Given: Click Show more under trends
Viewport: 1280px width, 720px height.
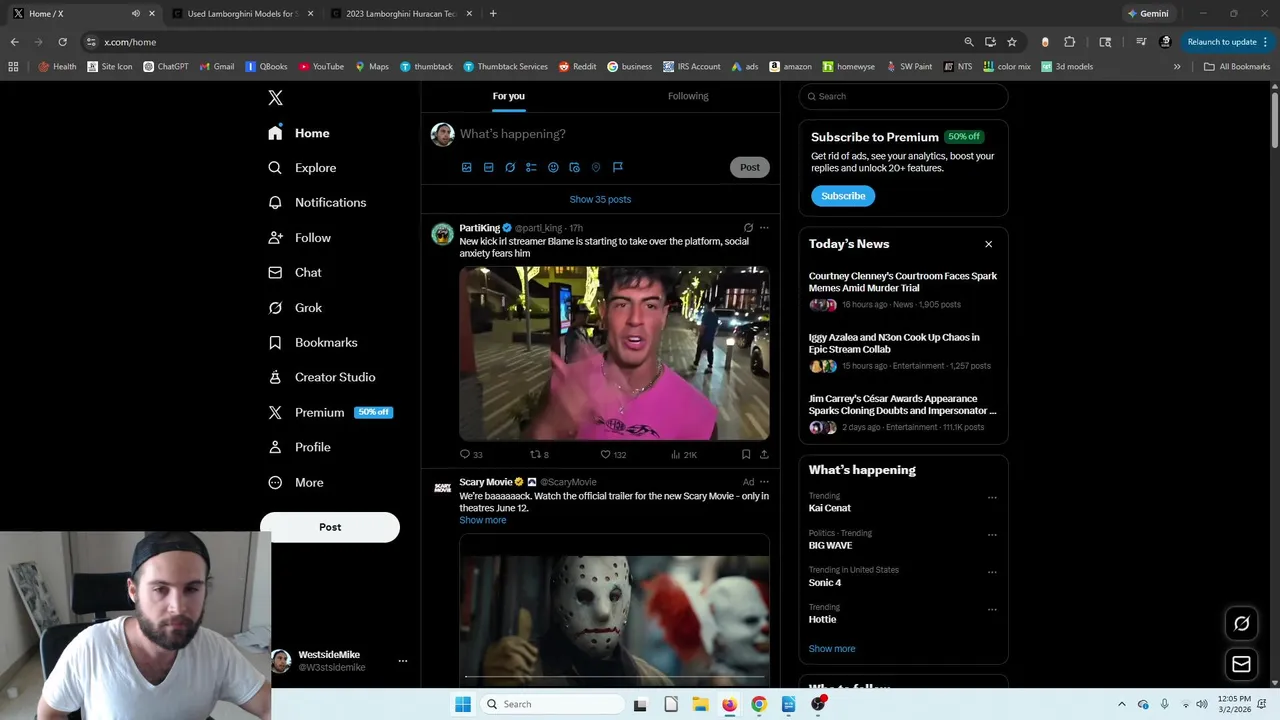Looking at the screenshot, I should point(832,649).
